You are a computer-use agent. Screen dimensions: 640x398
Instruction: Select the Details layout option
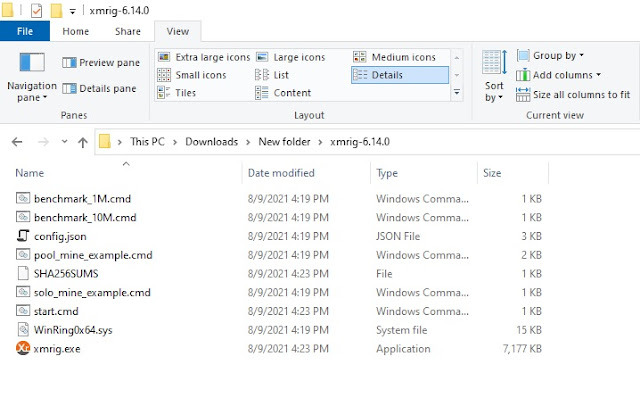(400, 75)
